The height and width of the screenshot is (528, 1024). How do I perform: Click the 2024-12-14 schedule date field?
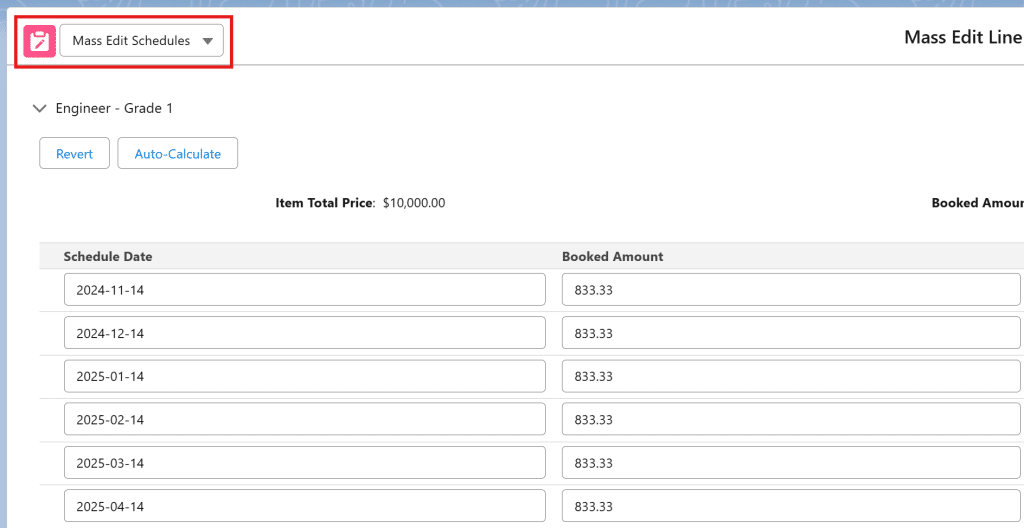304,333
